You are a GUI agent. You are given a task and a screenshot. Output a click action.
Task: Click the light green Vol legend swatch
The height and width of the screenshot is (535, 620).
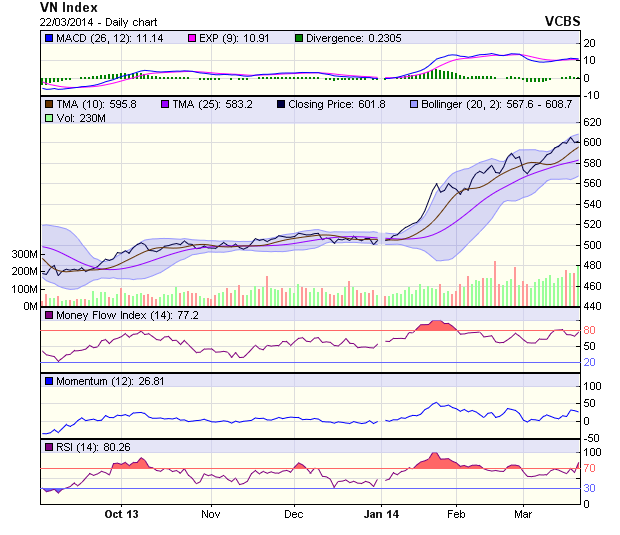pos(47,118)
